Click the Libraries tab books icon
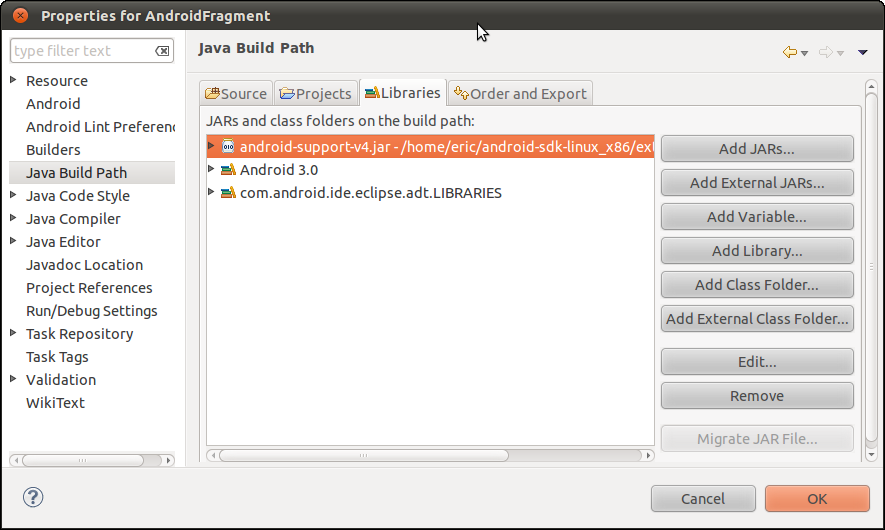 click(372, 93)
